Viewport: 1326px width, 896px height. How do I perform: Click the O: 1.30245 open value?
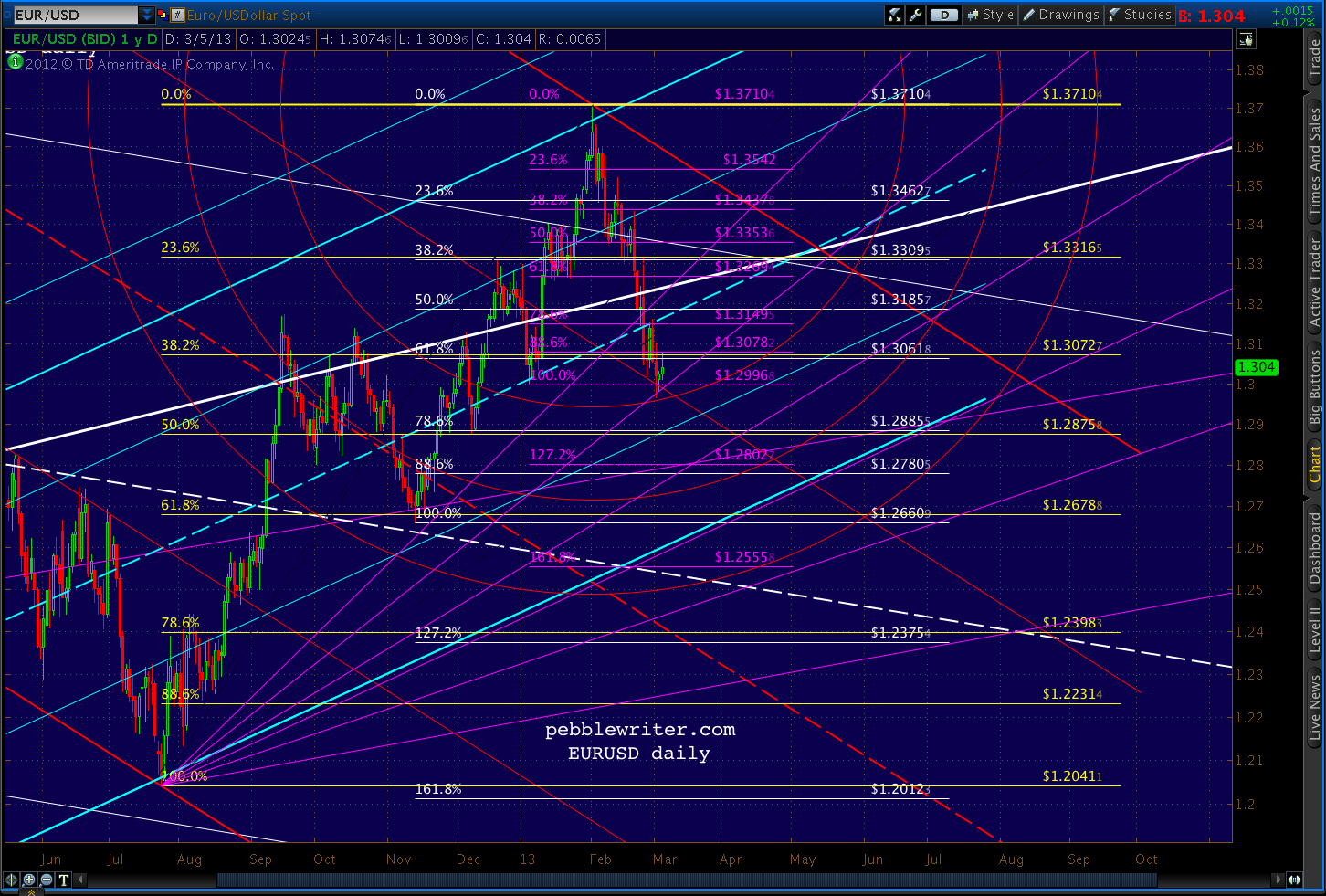click(x=275, y=39)
